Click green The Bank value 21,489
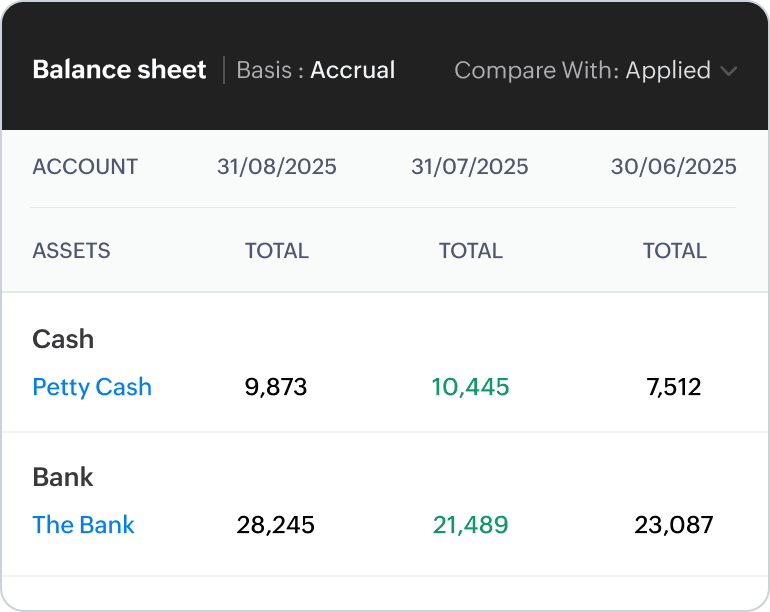This screenshot has height=612, width=770. point(470,525)
